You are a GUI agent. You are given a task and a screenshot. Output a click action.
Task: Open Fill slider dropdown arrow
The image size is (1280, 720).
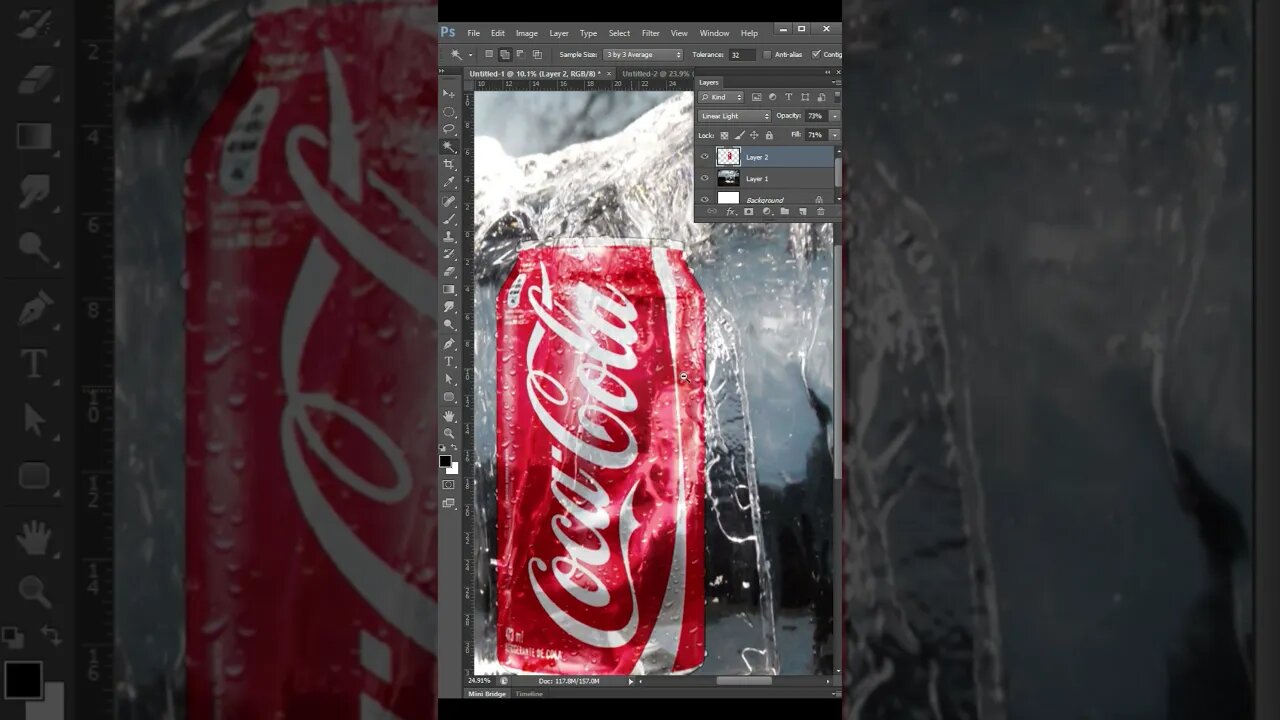835,135
